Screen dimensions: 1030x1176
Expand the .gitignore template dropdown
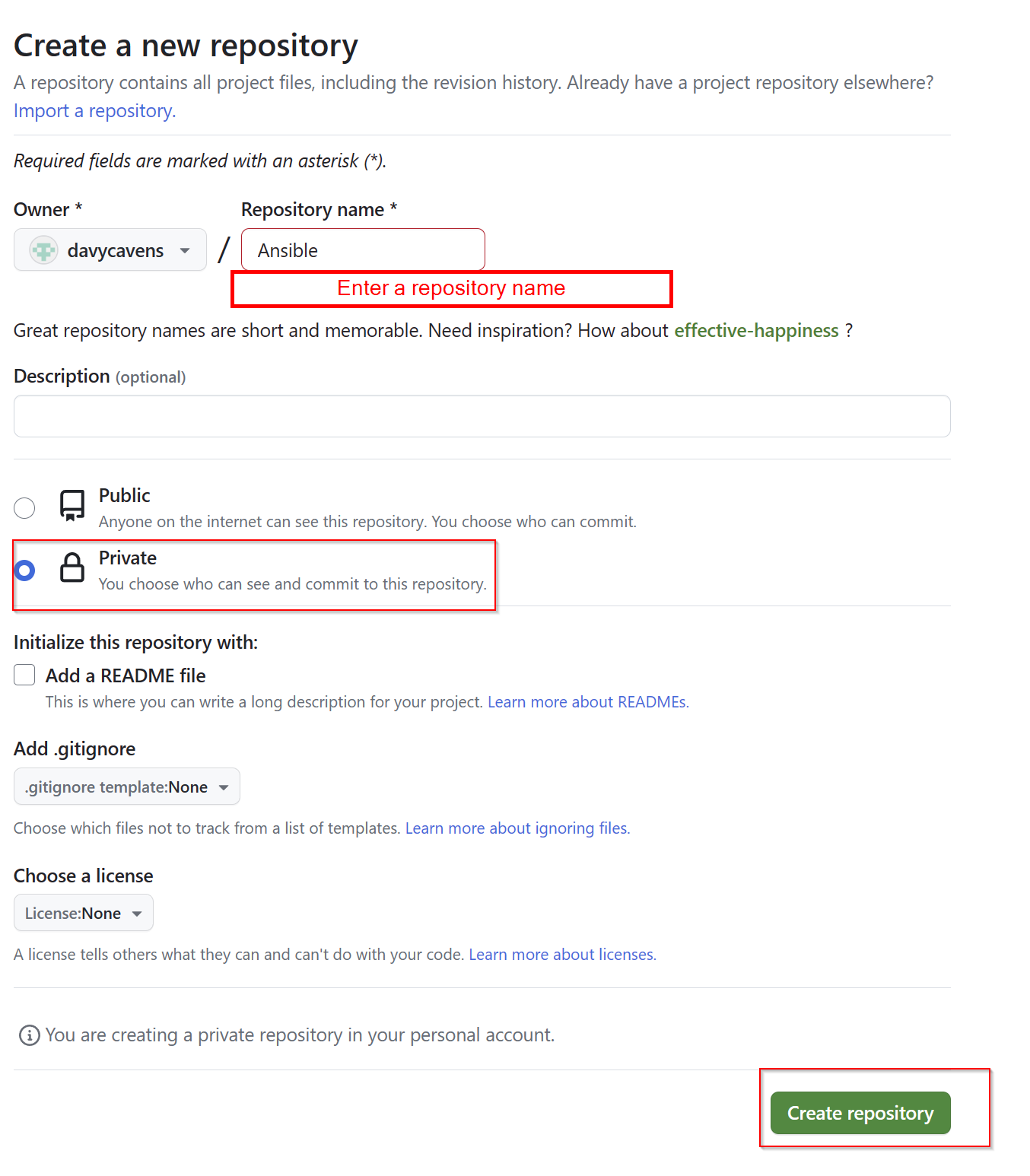click(x=127, y=787)
